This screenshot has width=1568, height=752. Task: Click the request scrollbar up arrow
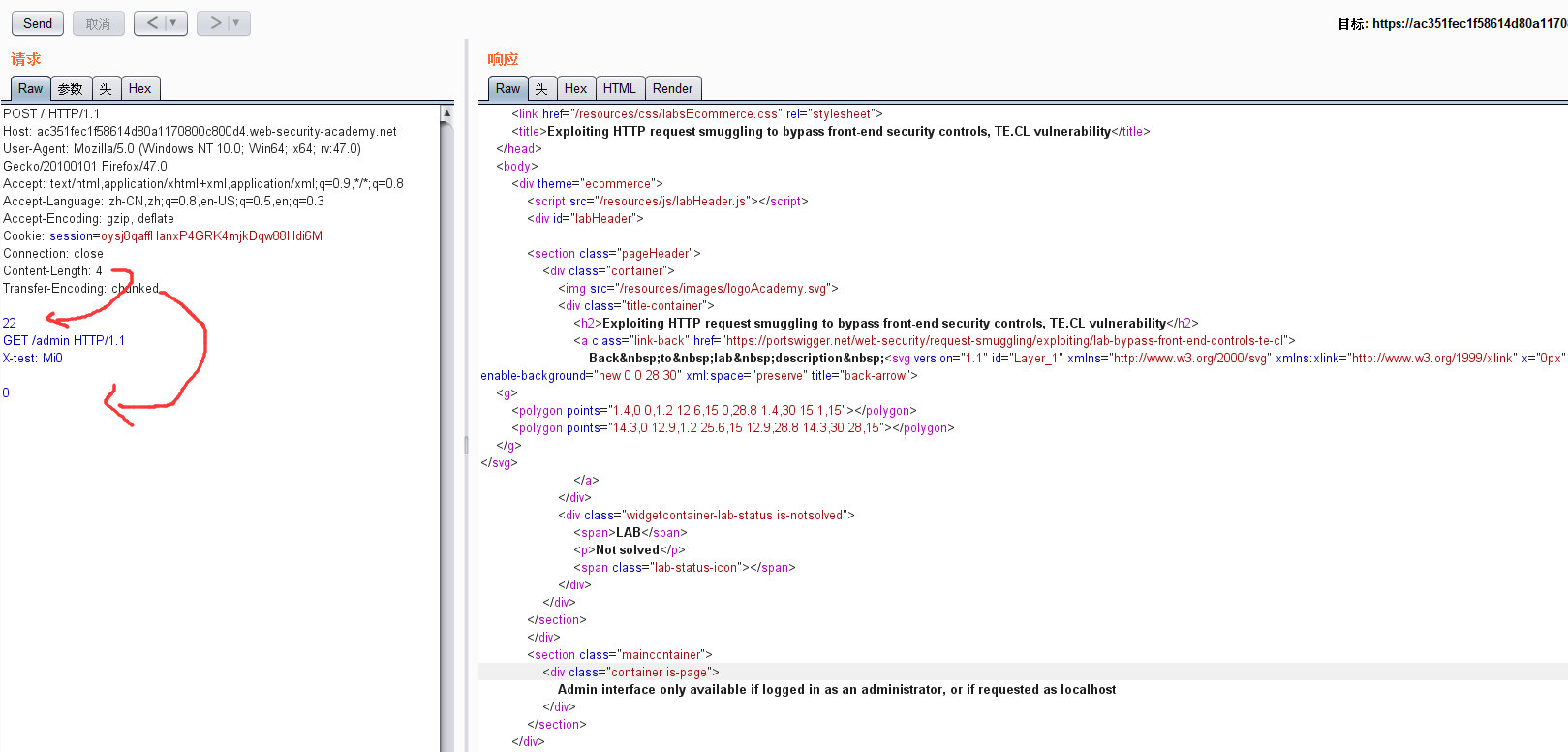(446, 113)
